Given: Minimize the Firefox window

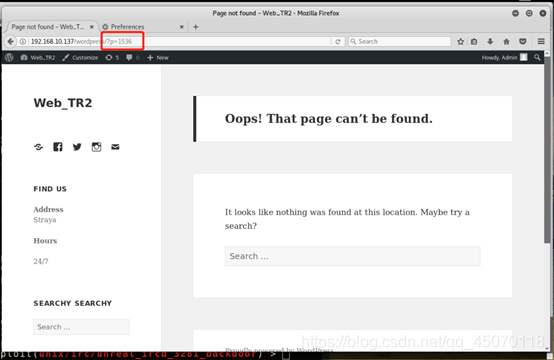Looking at the screenshot, I should (x=515, y=13).
